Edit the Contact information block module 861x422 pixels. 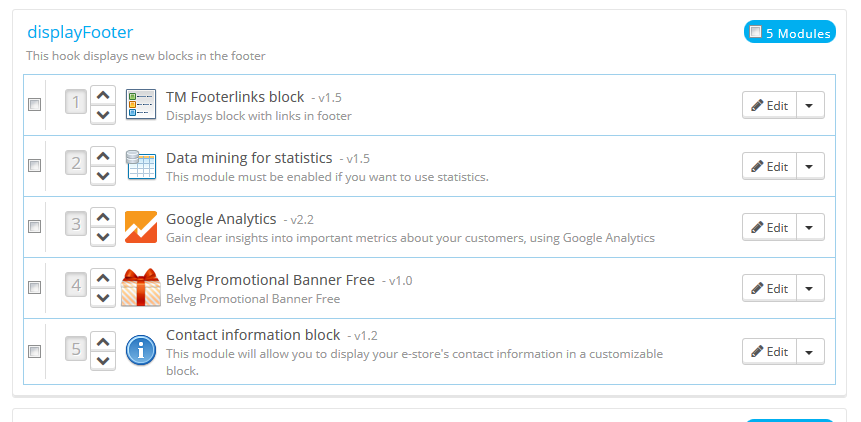[x=769, y=351]
